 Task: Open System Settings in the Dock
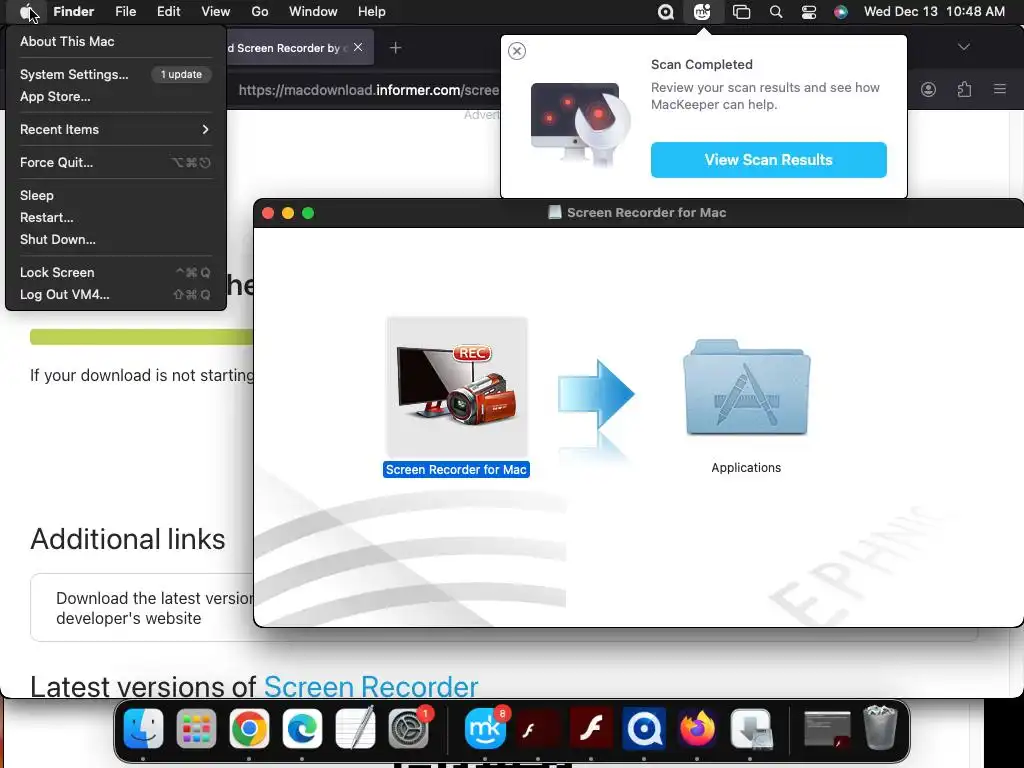[x=408, y=728]
